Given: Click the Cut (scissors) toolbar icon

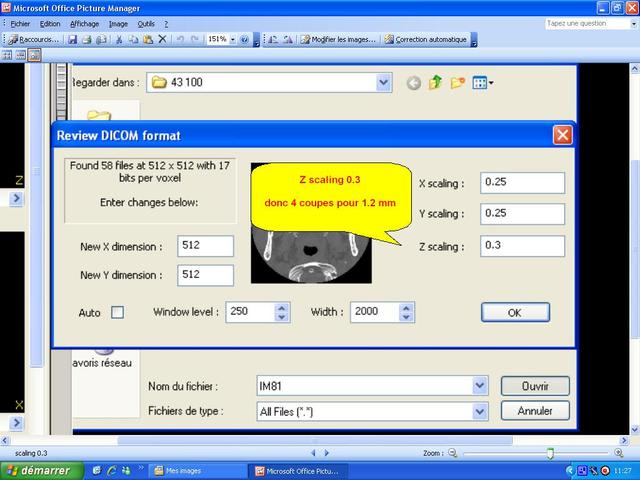Looking at the screenshot, I should tap(119, 40).
